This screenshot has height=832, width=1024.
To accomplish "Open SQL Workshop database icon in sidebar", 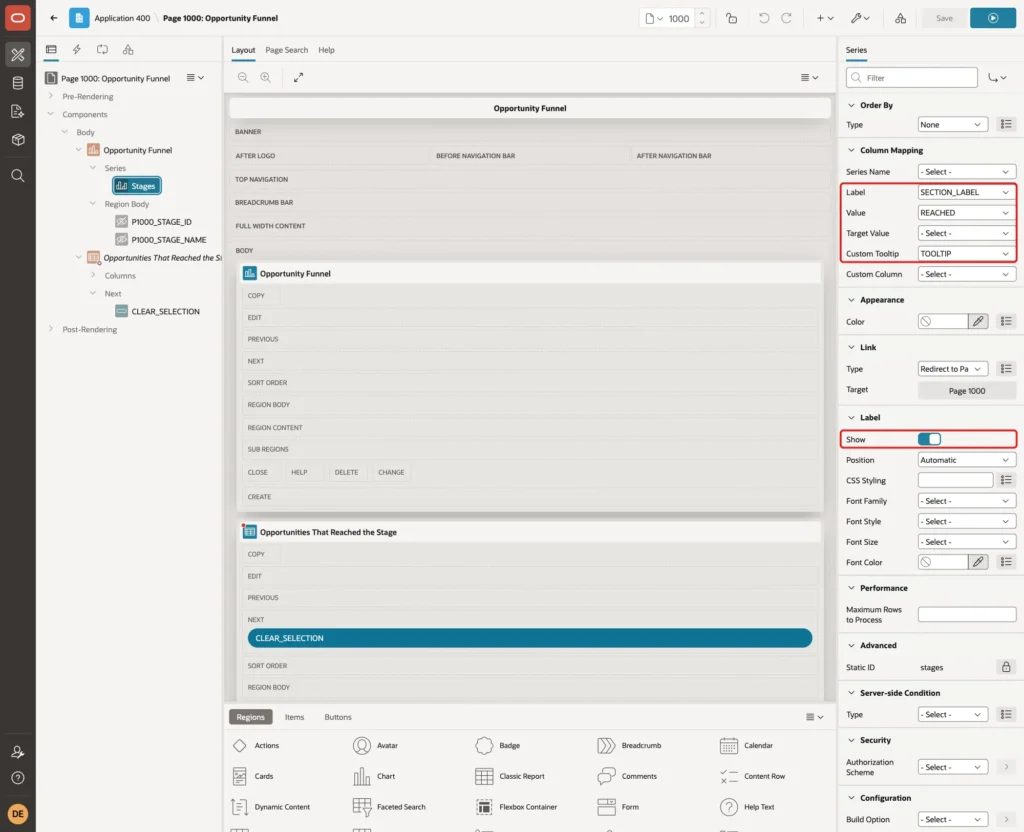I will [x=18, y=83].
